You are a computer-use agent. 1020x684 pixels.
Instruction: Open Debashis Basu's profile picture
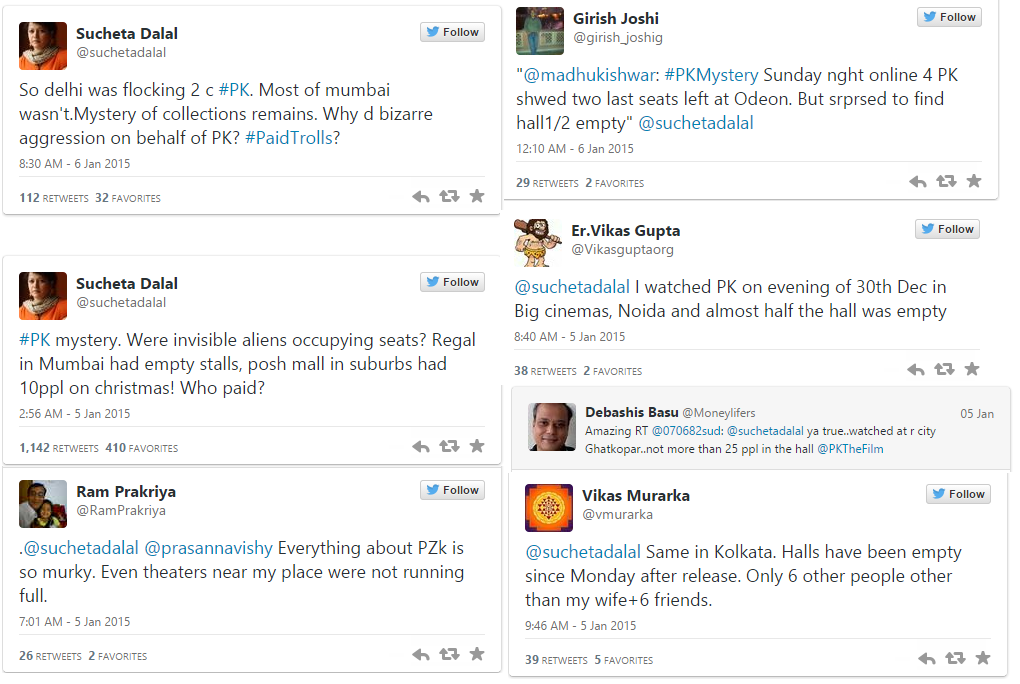(552, 427)
